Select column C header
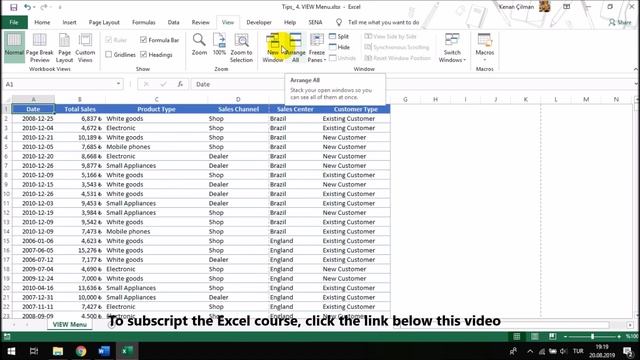This screenshot has height=360, width=640. tap(156, 99)
